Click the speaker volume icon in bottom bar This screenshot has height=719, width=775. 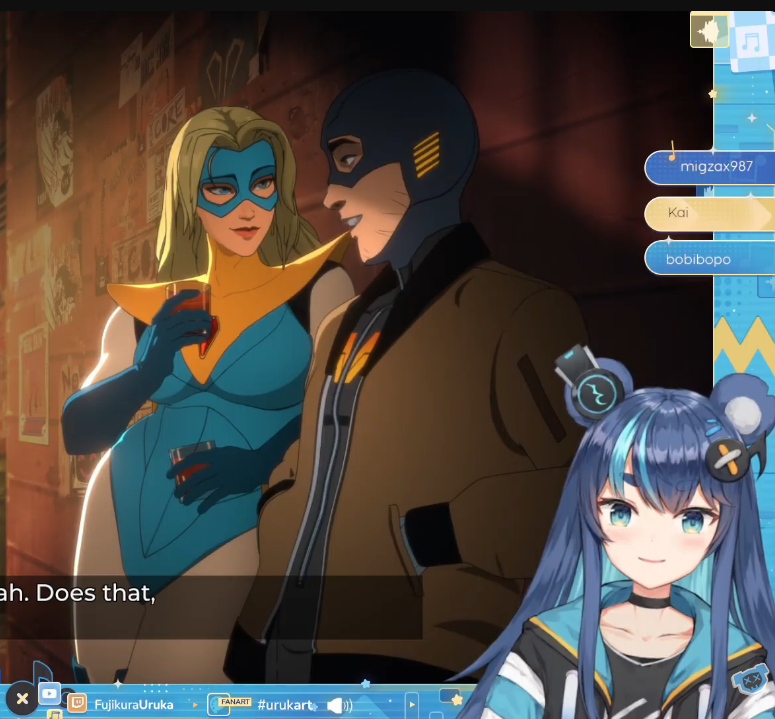339,705
